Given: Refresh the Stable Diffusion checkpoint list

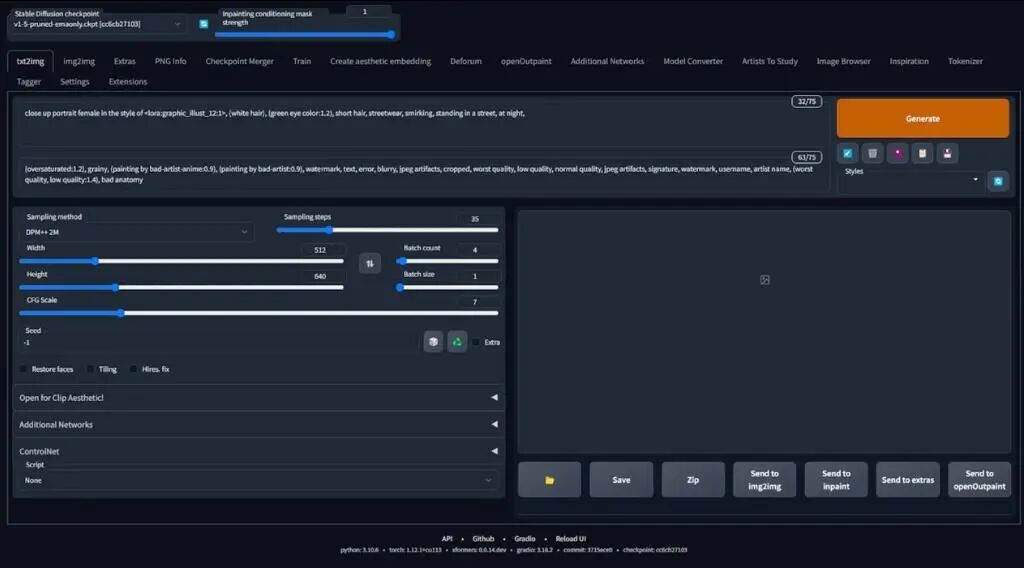Looking at the screenshot, I should [204, 24].
